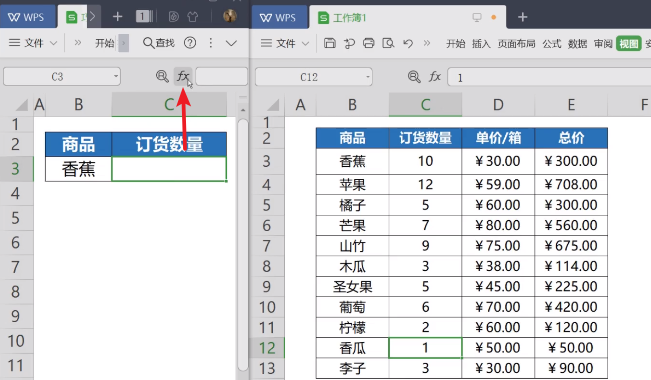Select the 审阅 ribbon tab in right window
The image size is (651, 380).
pyautogui.click(x=603, y=44)
